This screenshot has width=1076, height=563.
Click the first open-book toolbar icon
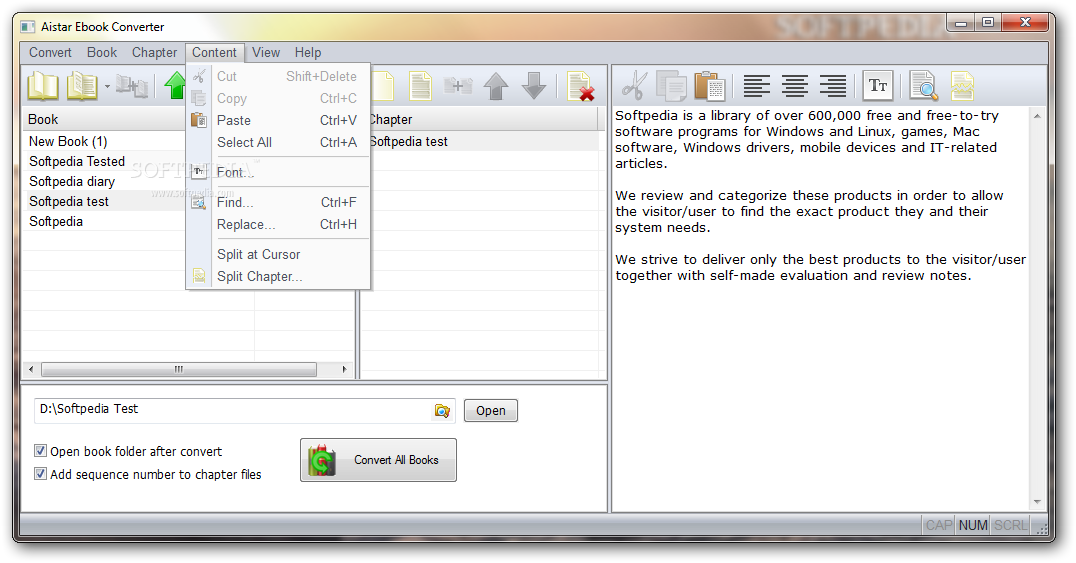coord(43,87)
